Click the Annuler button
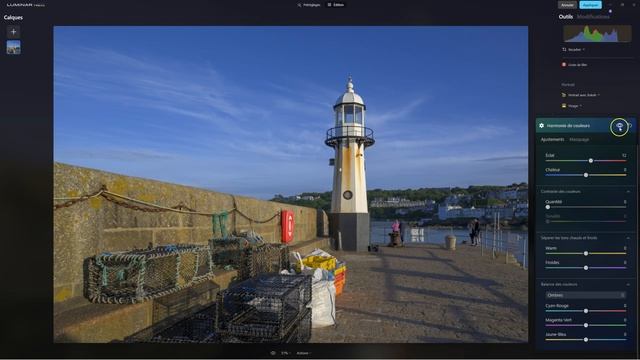The width and height of the screenshot is (640, 360). click(x=567, y=5)
